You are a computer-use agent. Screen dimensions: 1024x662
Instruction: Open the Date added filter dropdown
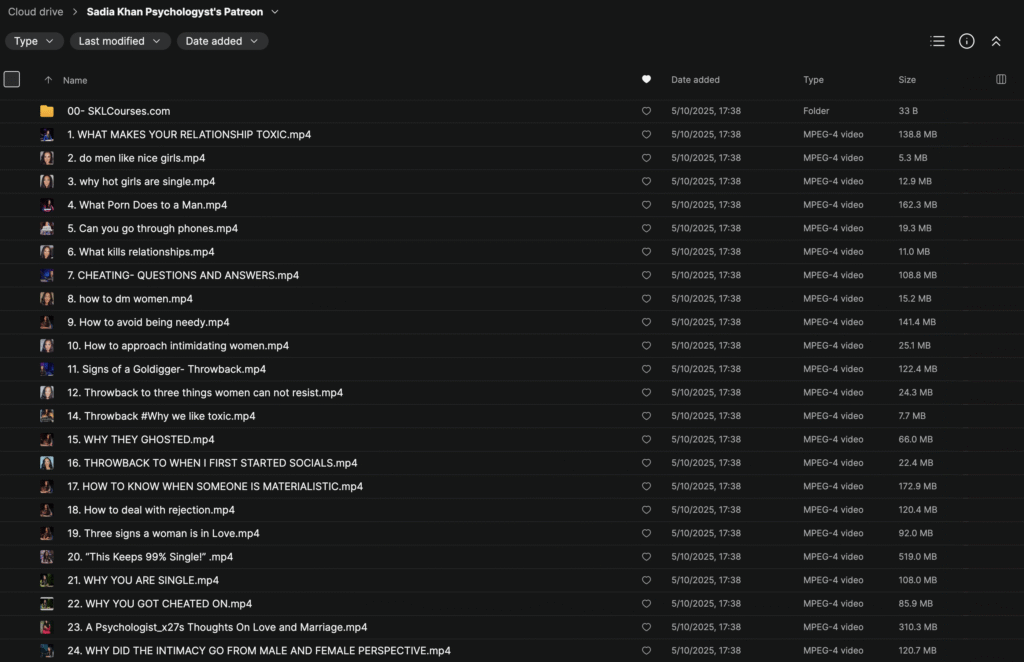[x=222, y=41]
